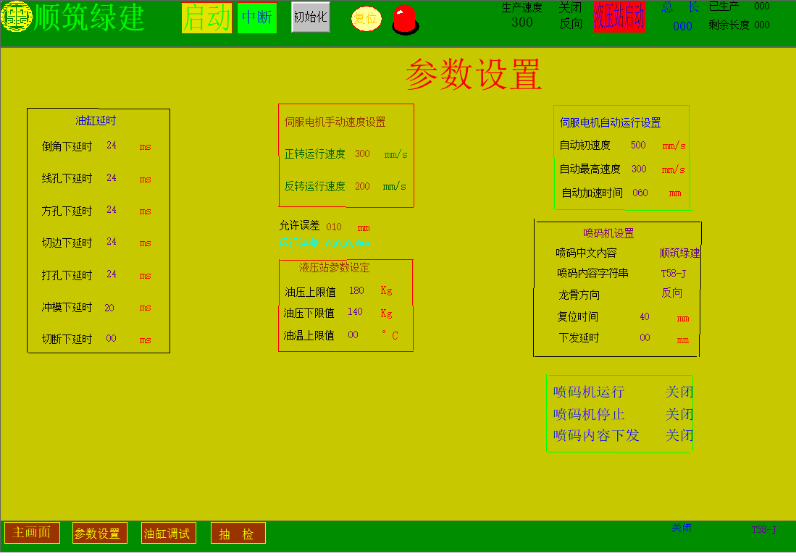Toggle the 反向 direction in top bar

pyautogui.click(x=571, y=24)
